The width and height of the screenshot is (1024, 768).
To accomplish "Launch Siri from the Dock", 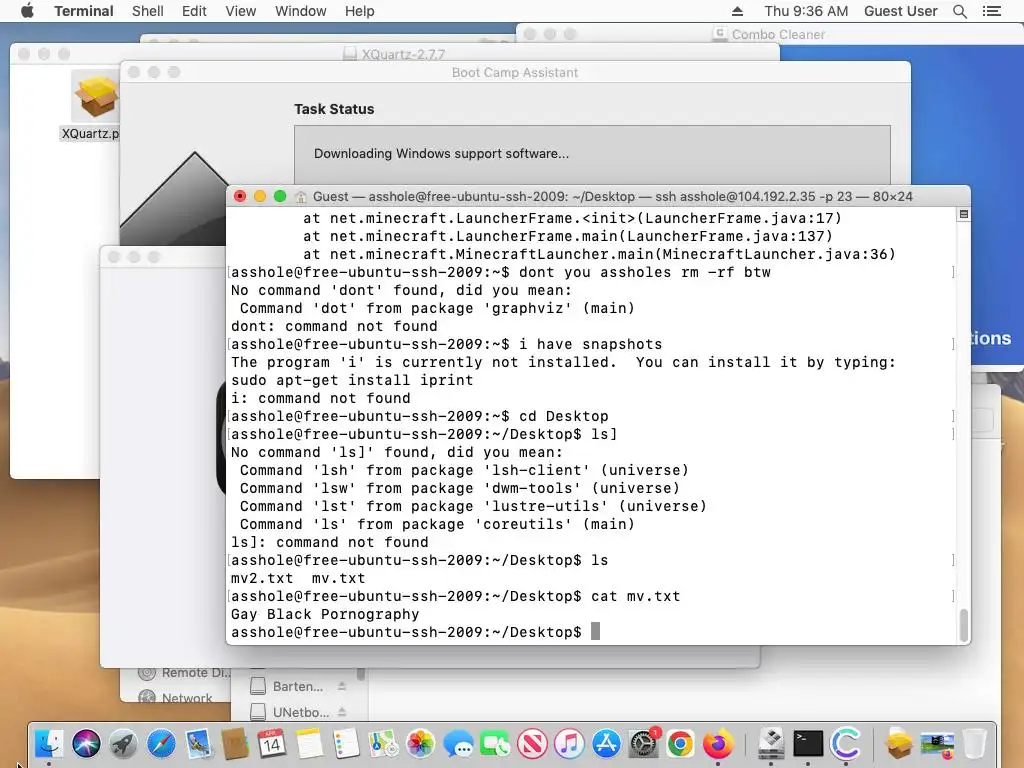I will 86,744.
